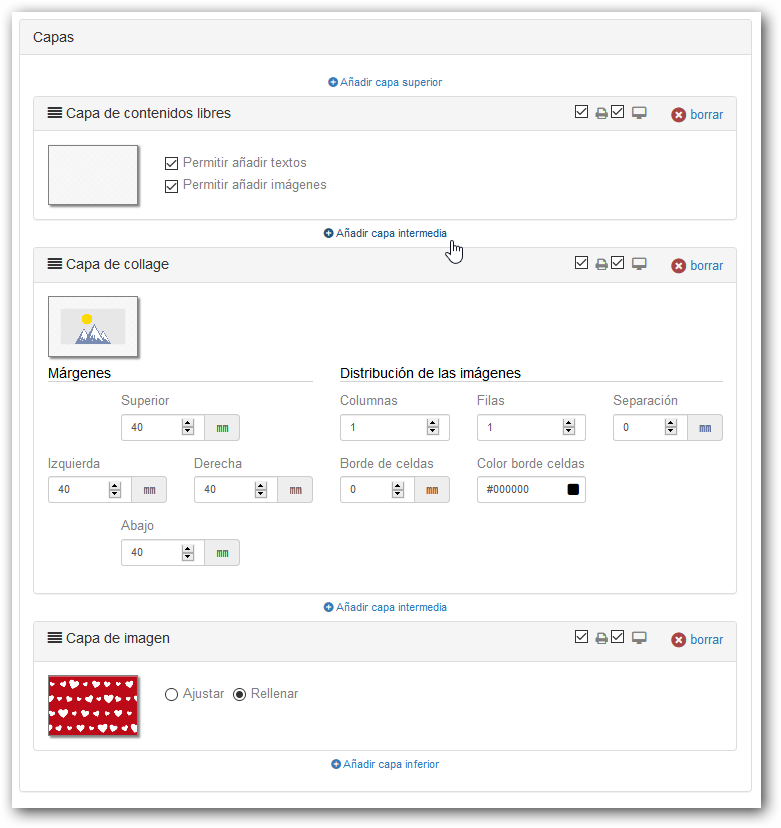Viewport: 781px width, 828px height.
Task: Click the Borde de celdas spinner arrows
Action: point(398,490)
